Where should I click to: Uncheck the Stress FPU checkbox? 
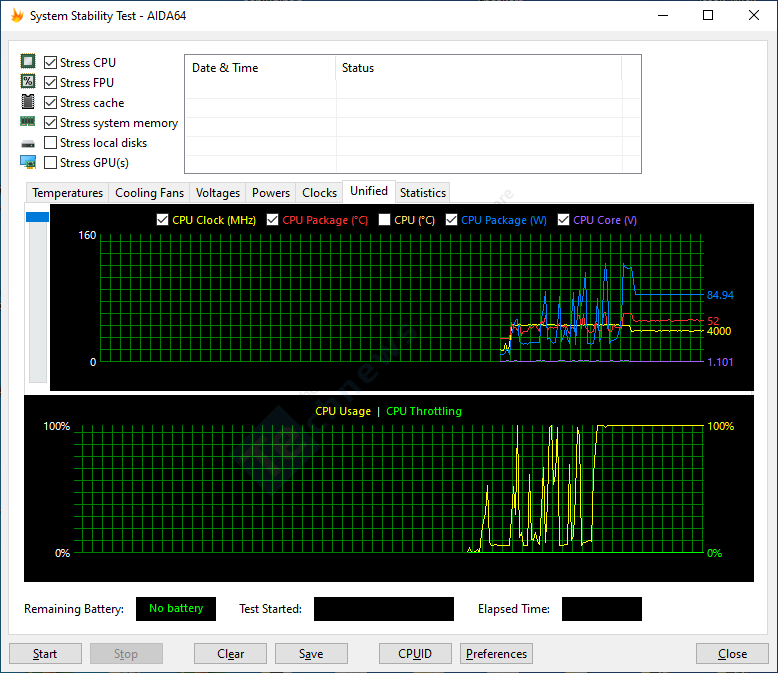(x=50, y=82)
